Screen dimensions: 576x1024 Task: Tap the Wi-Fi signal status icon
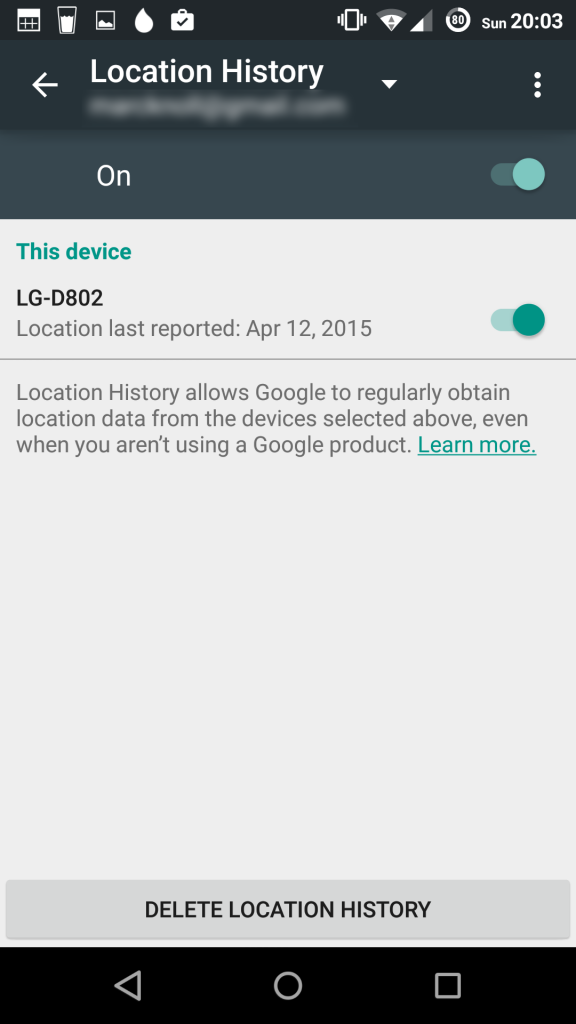(x=392, y=21)
